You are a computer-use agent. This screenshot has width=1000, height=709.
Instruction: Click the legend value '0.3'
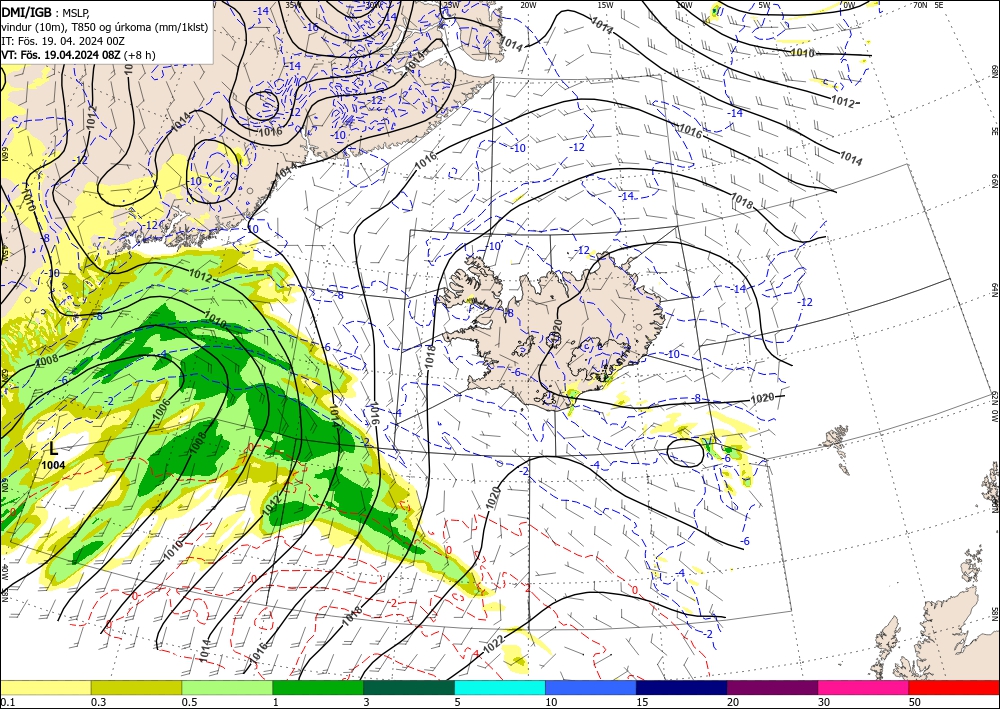pos(98,702)
